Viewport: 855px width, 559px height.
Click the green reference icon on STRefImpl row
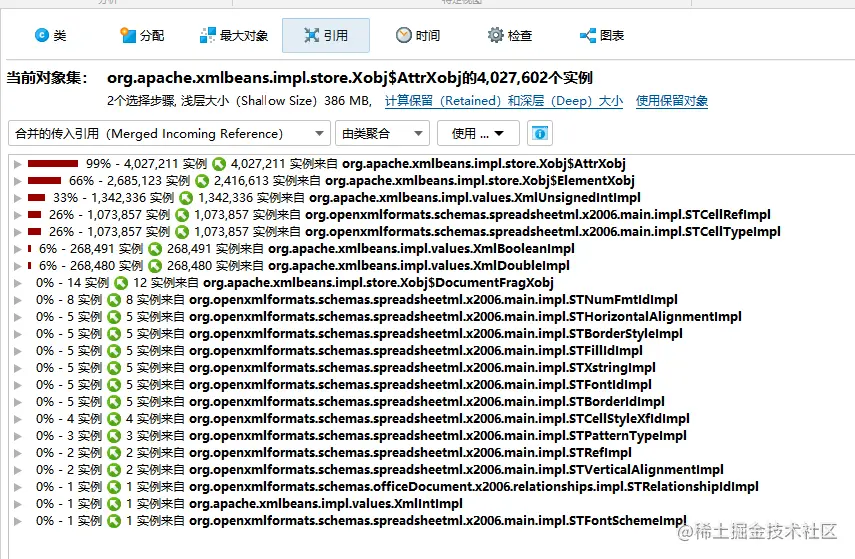point(114,453)
